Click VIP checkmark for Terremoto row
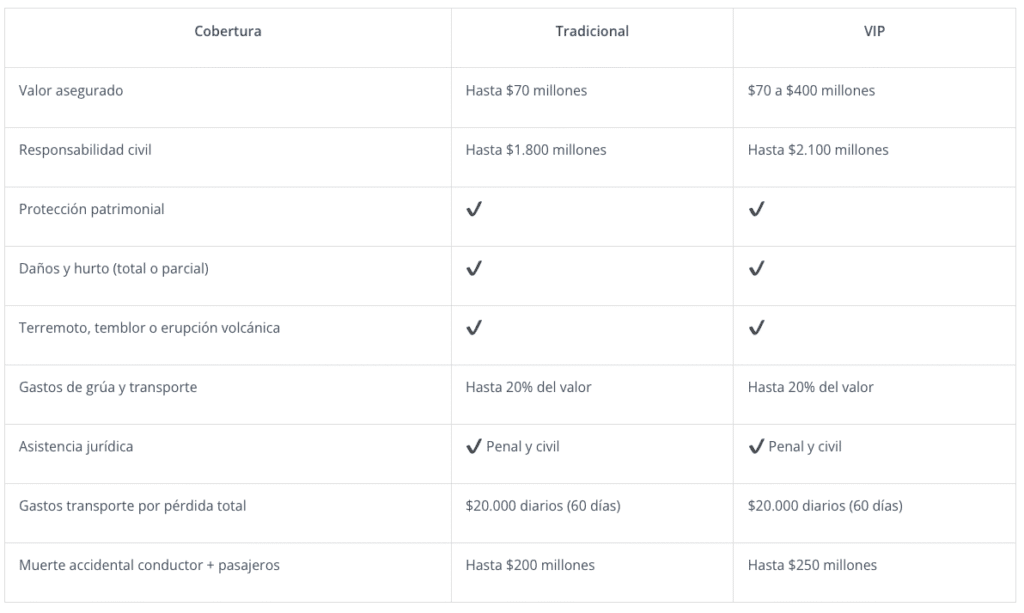 (756, 328)
